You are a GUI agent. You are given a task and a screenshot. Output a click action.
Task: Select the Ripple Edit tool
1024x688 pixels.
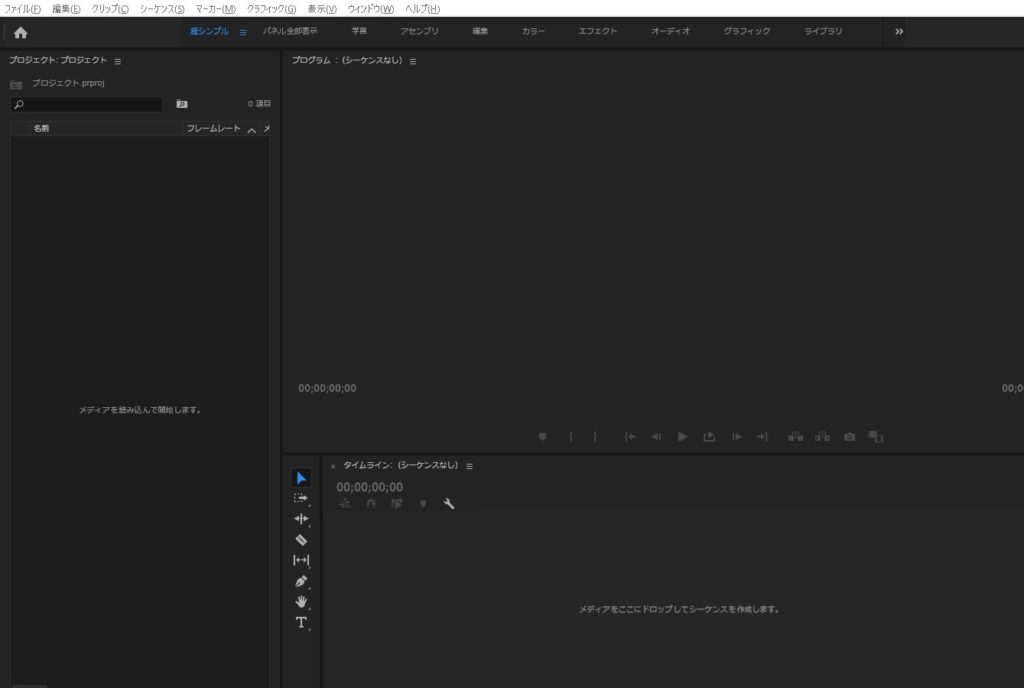[301, 518]
